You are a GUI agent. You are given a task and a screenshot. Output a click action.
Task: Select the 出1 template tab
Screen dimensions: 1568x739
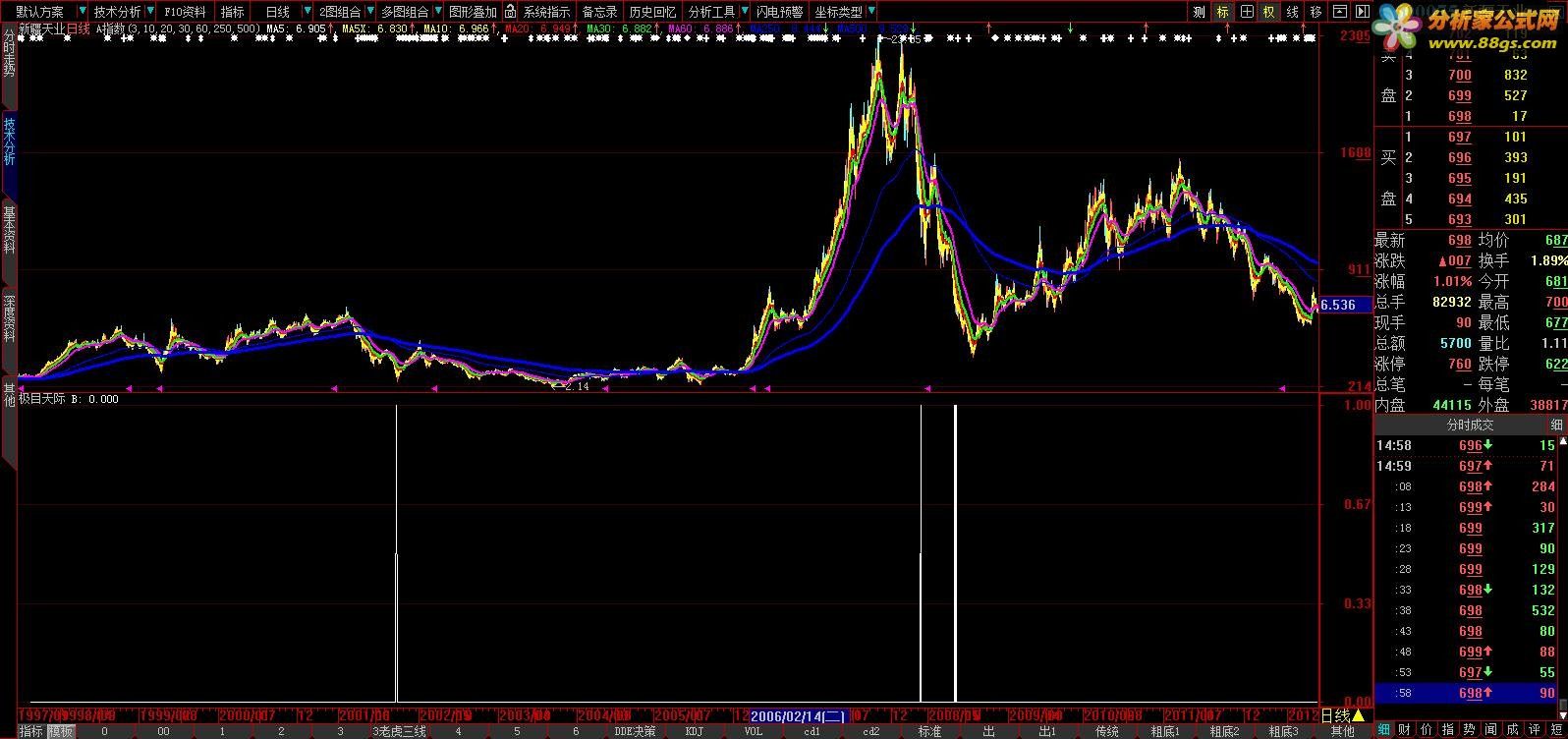(x=1047, y=731)
